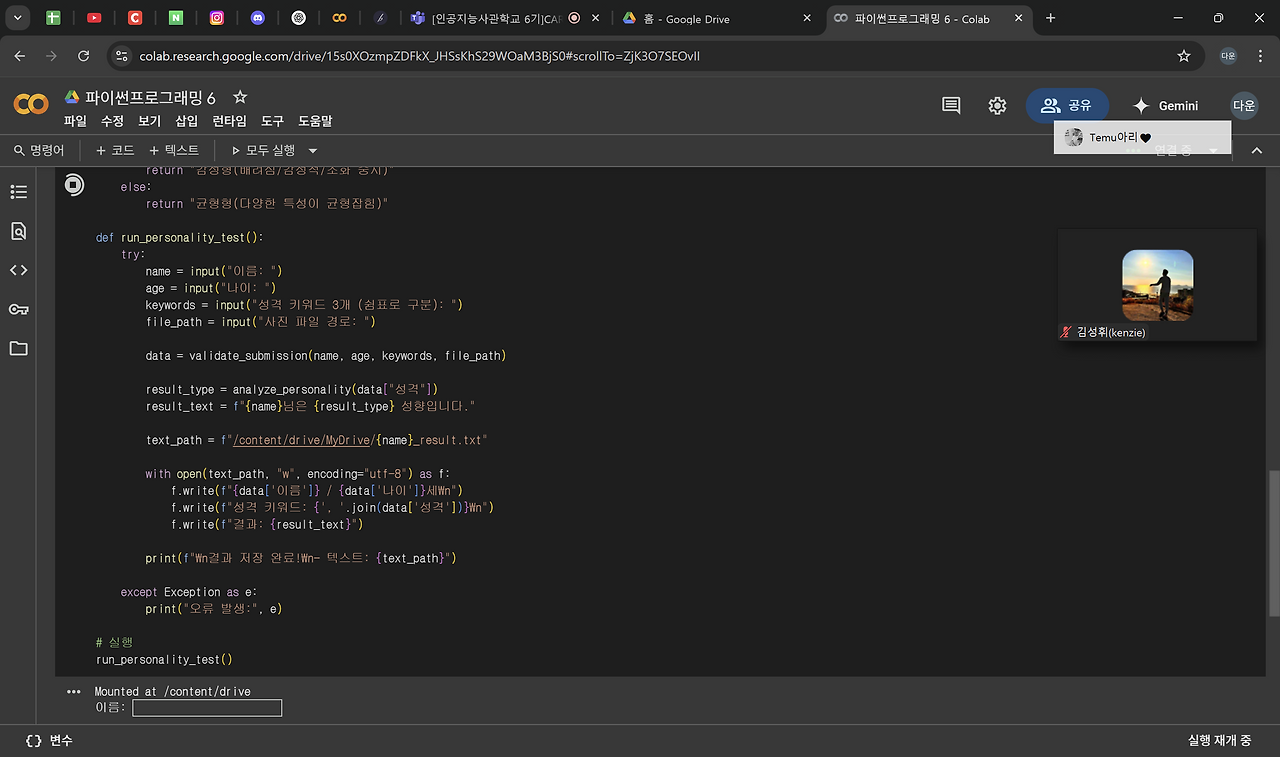Add a new 코드 cell
The height and width of the screenshot is (757, 1280).
115,150
